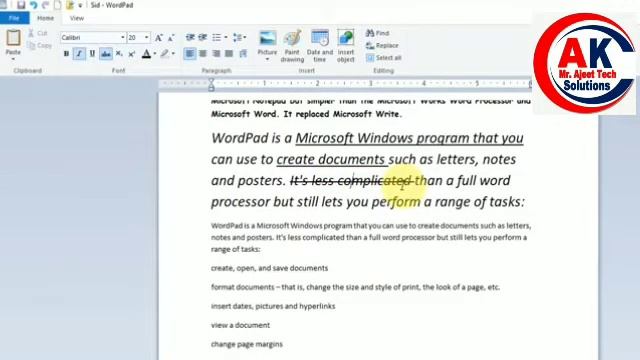Select Center text alignment
This screenshot has height=360, width=640.
[203, 53]
